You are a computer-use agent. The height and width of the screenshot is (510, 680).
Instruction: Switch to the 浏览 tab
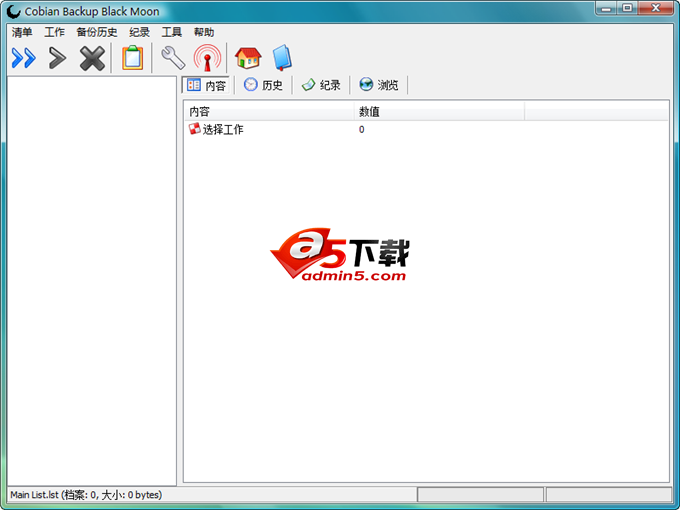tap(379, 85)
